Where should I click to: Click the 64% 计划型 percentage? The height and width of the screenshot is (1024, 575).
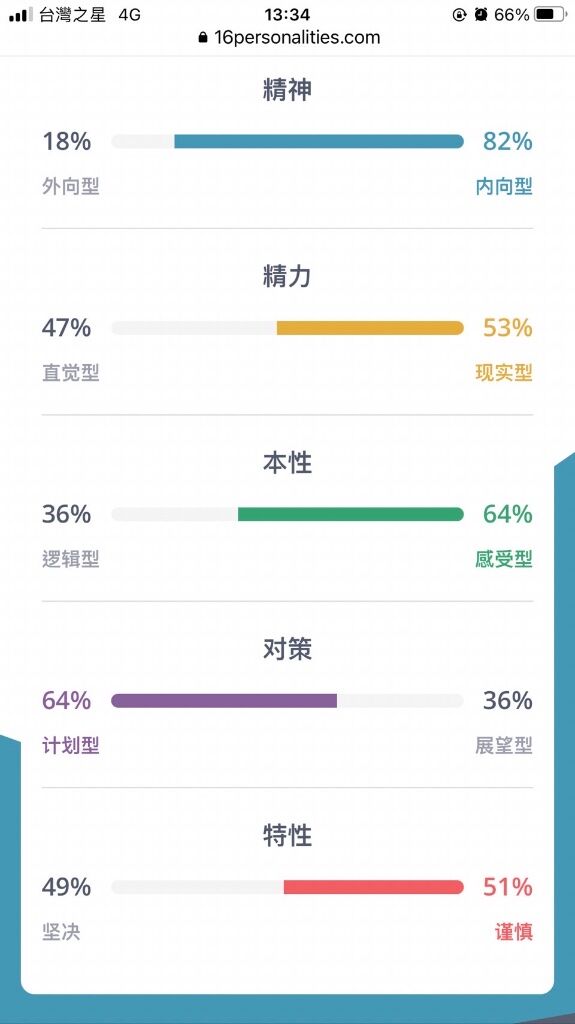[67, 701]
